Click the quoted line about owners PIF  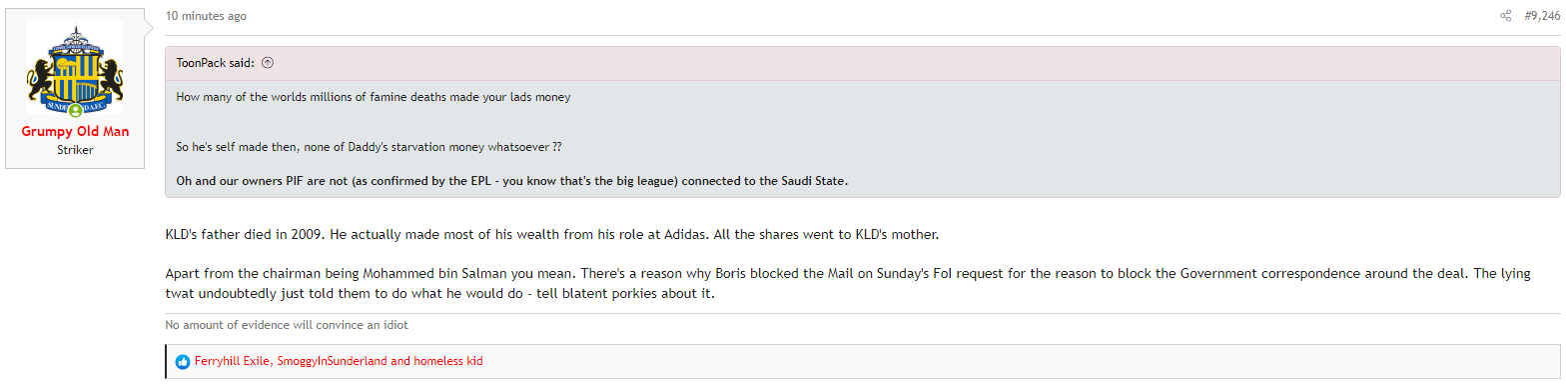click(x=511, y=181)
